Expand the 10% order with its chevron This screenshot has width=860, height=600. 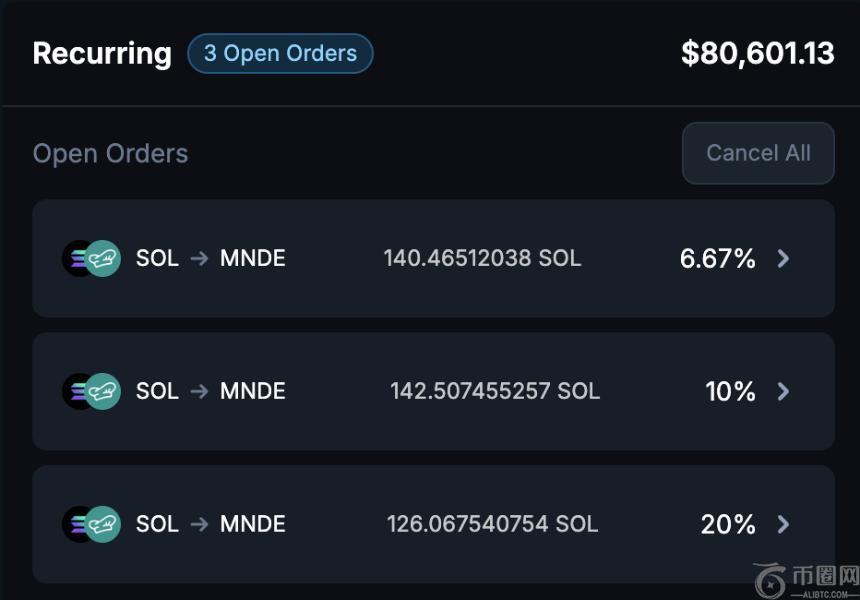(x=783, y=391)
